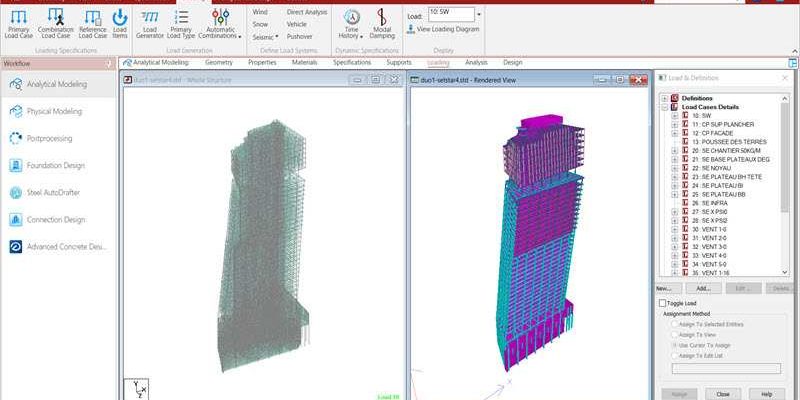The width and height of the screenshot is (800, 400).
Task: Launch the Load Generator tool
Action: coord(149,23)
